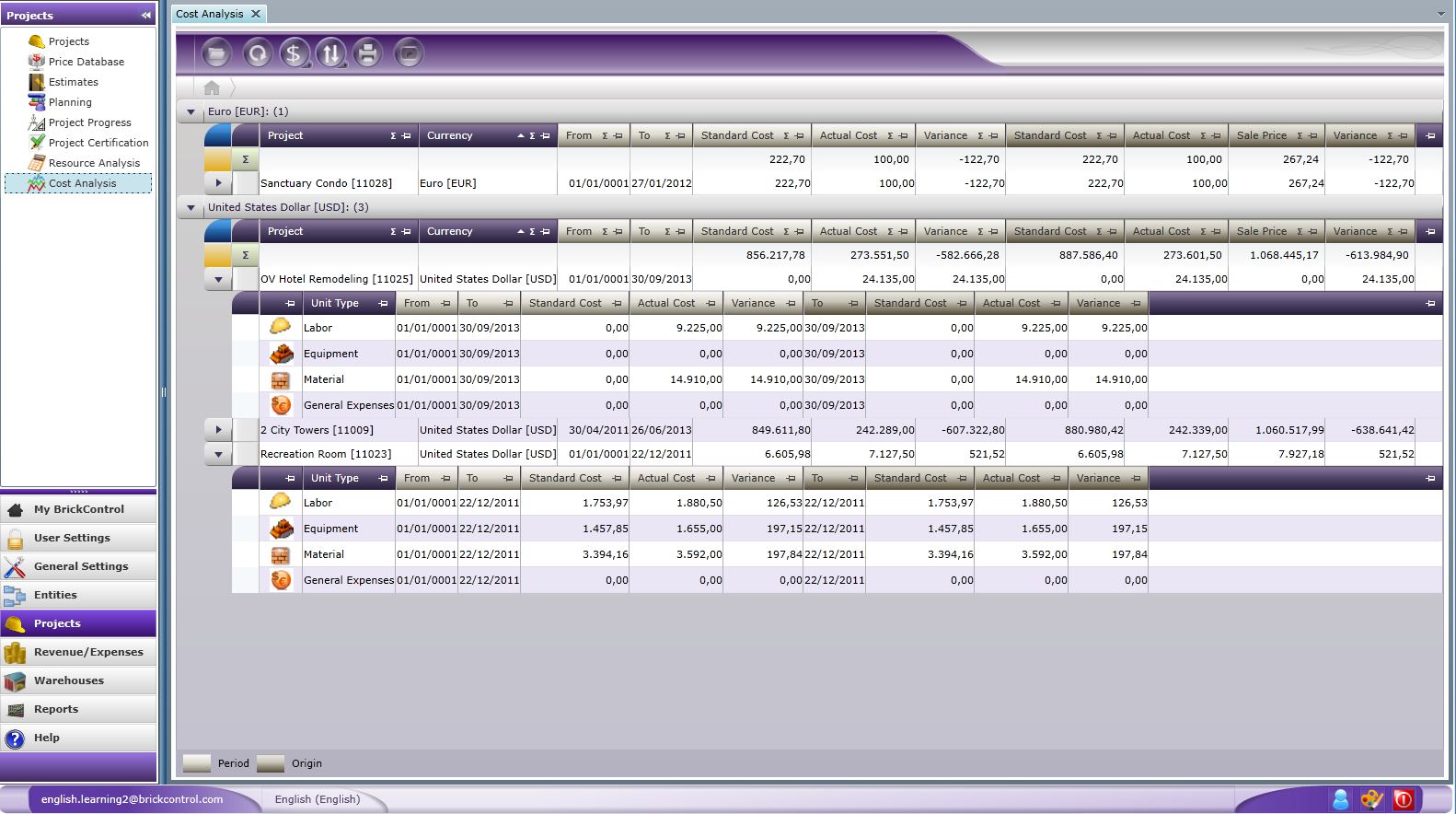Expand the 2 City Towers row
This screenshot has height=814, width=1456.
(x=218, y=429)
